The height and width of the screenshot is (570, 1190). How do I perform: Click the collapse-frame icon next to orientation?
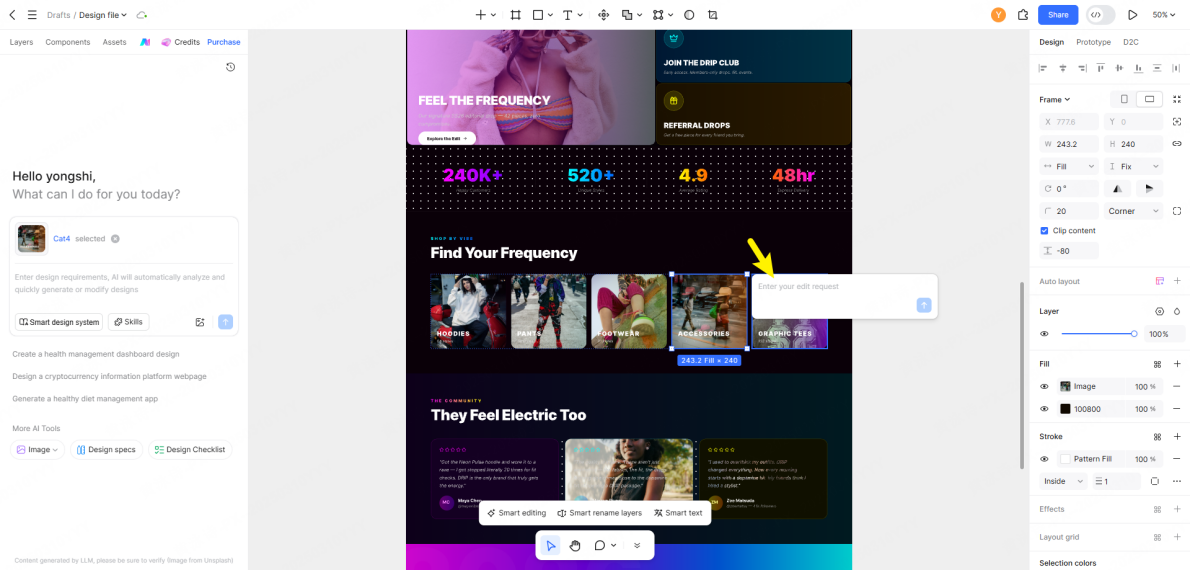(1177, 99)
